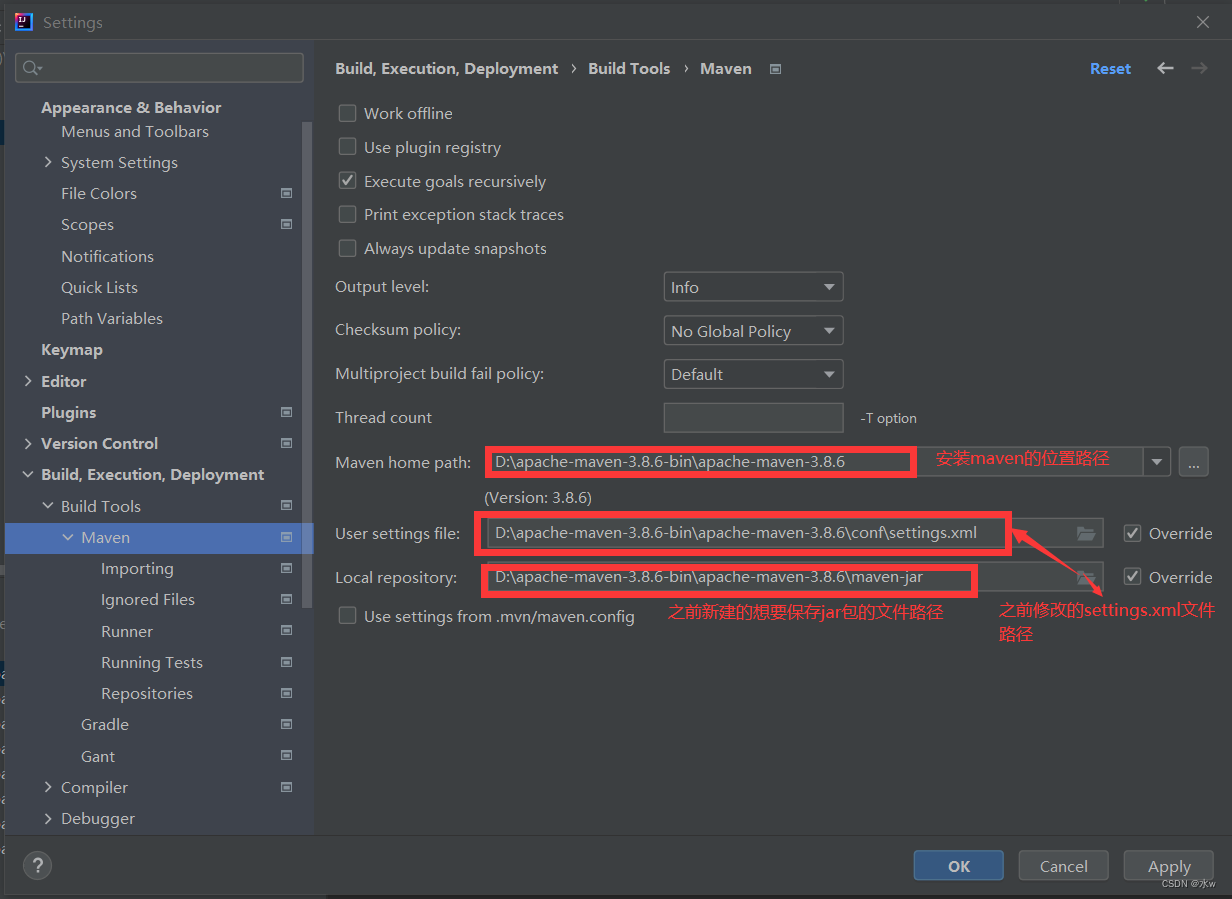Image resolution: width=1232 pixels, height=899 pixels.
Task: Click the Reset link
Action: pos(1110,68)
